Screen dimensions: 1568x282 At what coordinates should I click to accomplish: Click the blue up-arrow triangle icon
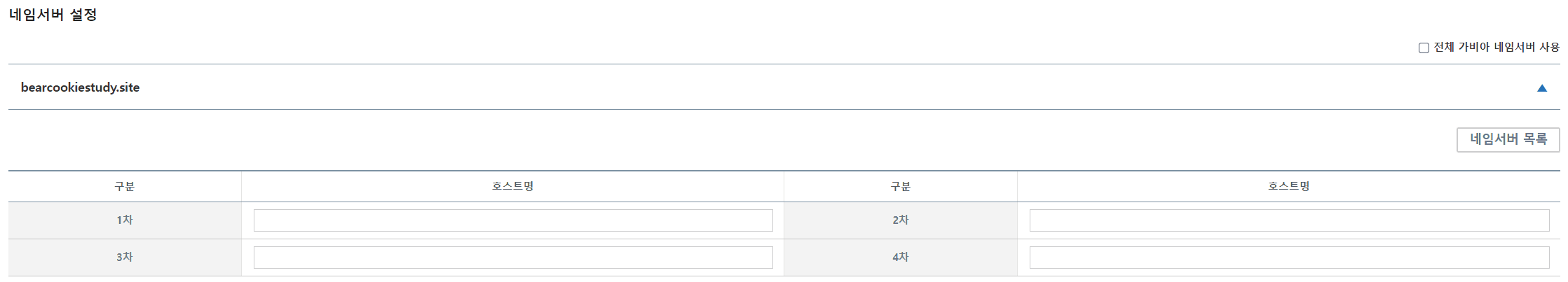1541,88
